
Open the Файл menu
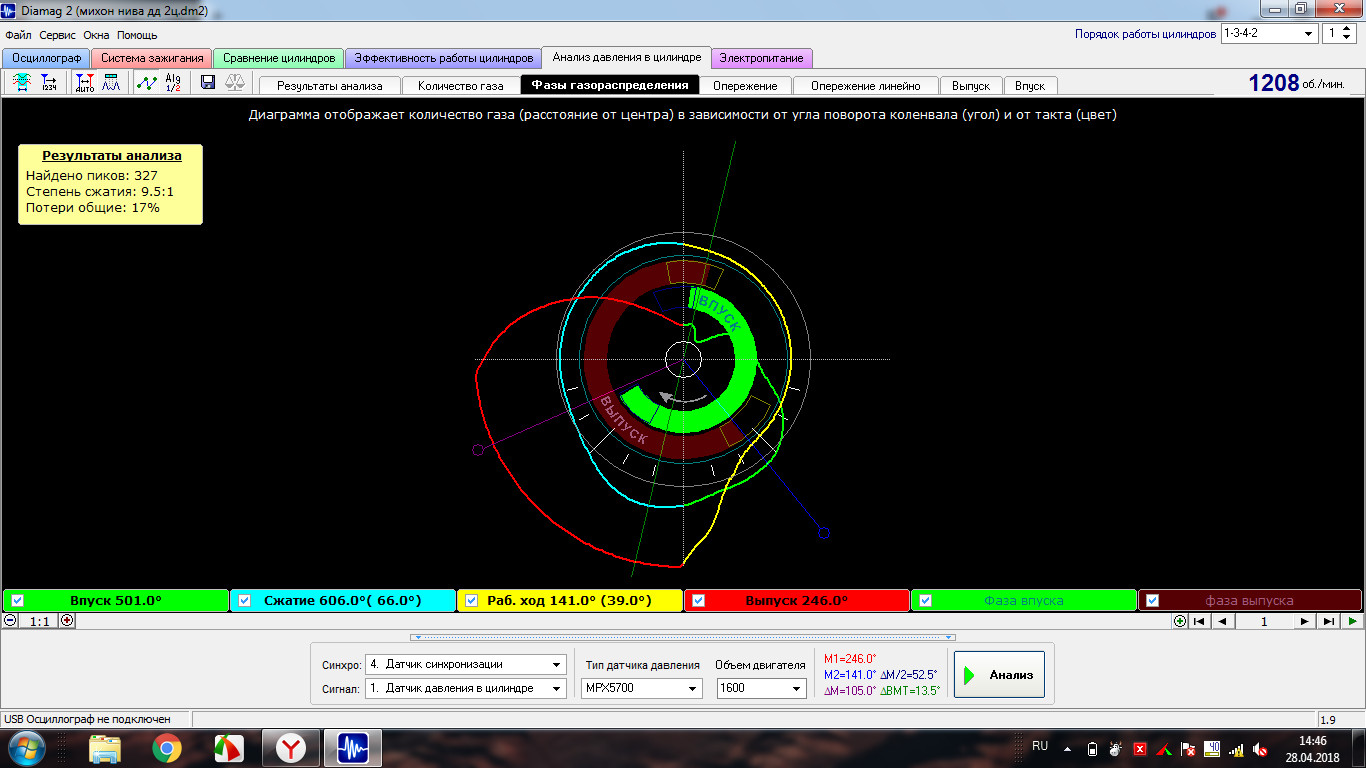click(18, 35)
